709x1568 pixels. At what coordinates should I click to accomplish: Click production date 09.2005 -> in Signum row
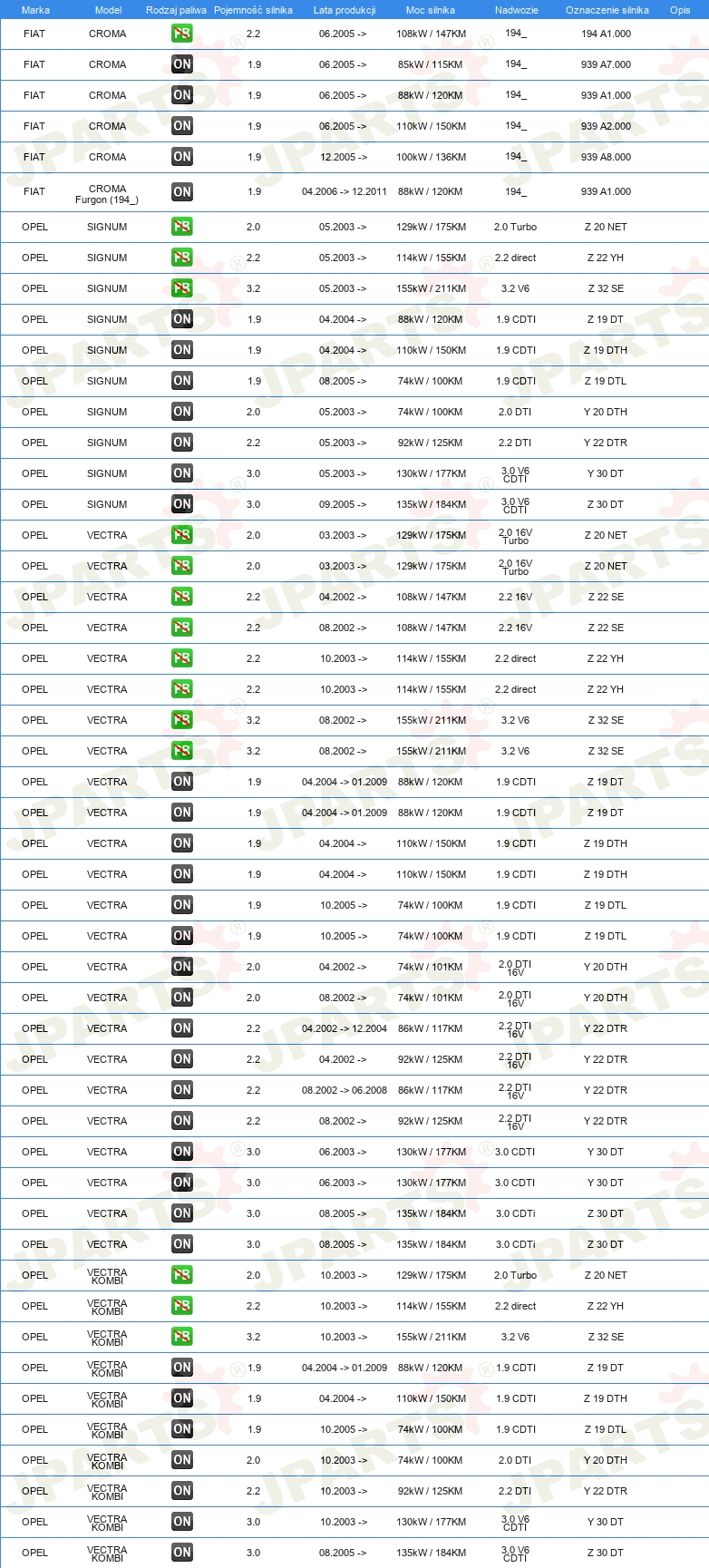343,504
